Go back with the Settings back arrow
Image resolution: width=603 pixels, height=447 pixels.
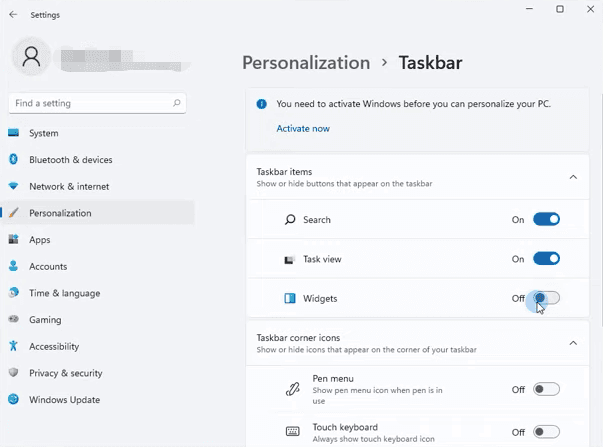tap(13, 15)
